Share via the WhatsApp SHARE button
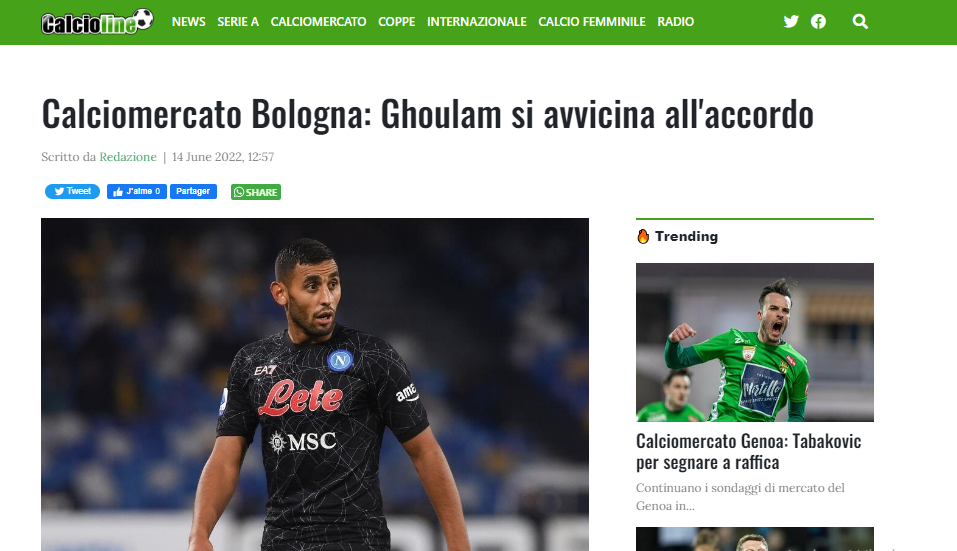Image resolution: width=957 pixels, height=551 pixels. pyautogui.click(x=256, y=192)
